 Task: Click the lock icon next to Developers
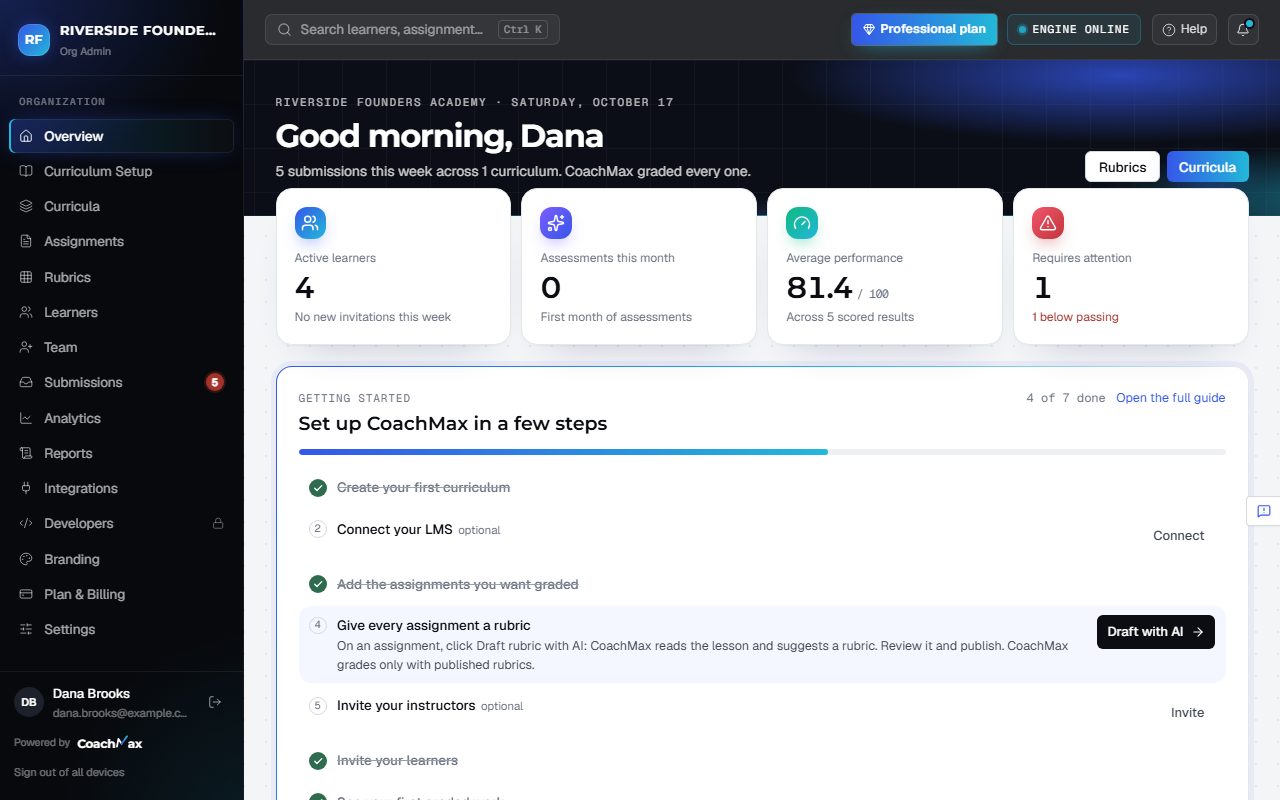click(x=218, y=523)
